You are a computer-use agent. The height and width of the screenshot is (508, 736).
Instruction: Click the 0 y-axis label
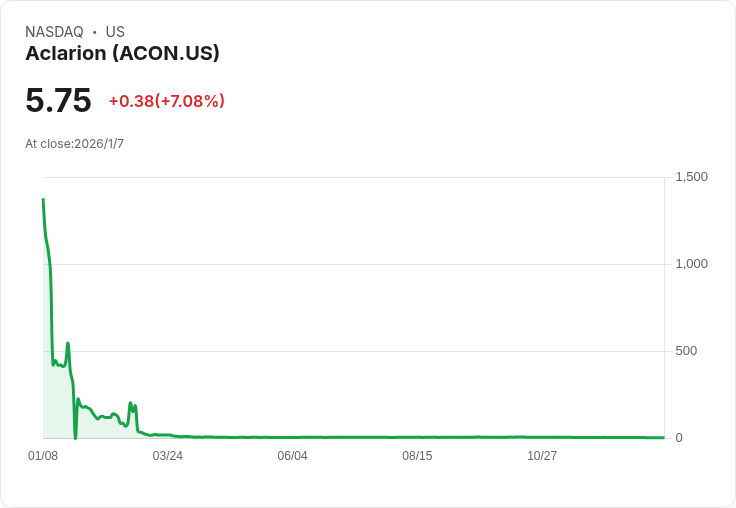(679, 438)
